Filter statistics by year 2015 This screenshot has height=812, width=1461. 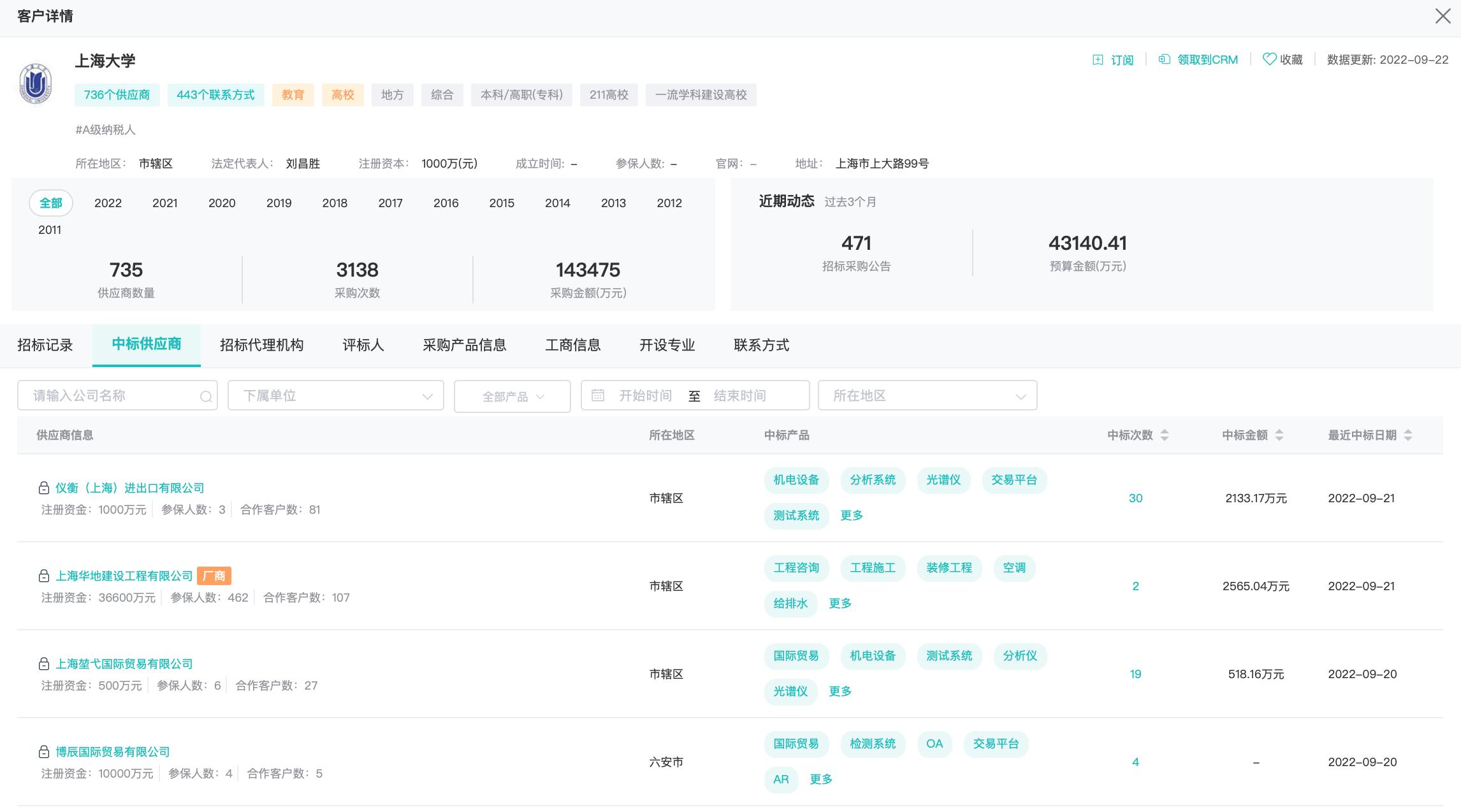[x=502, y=203]
